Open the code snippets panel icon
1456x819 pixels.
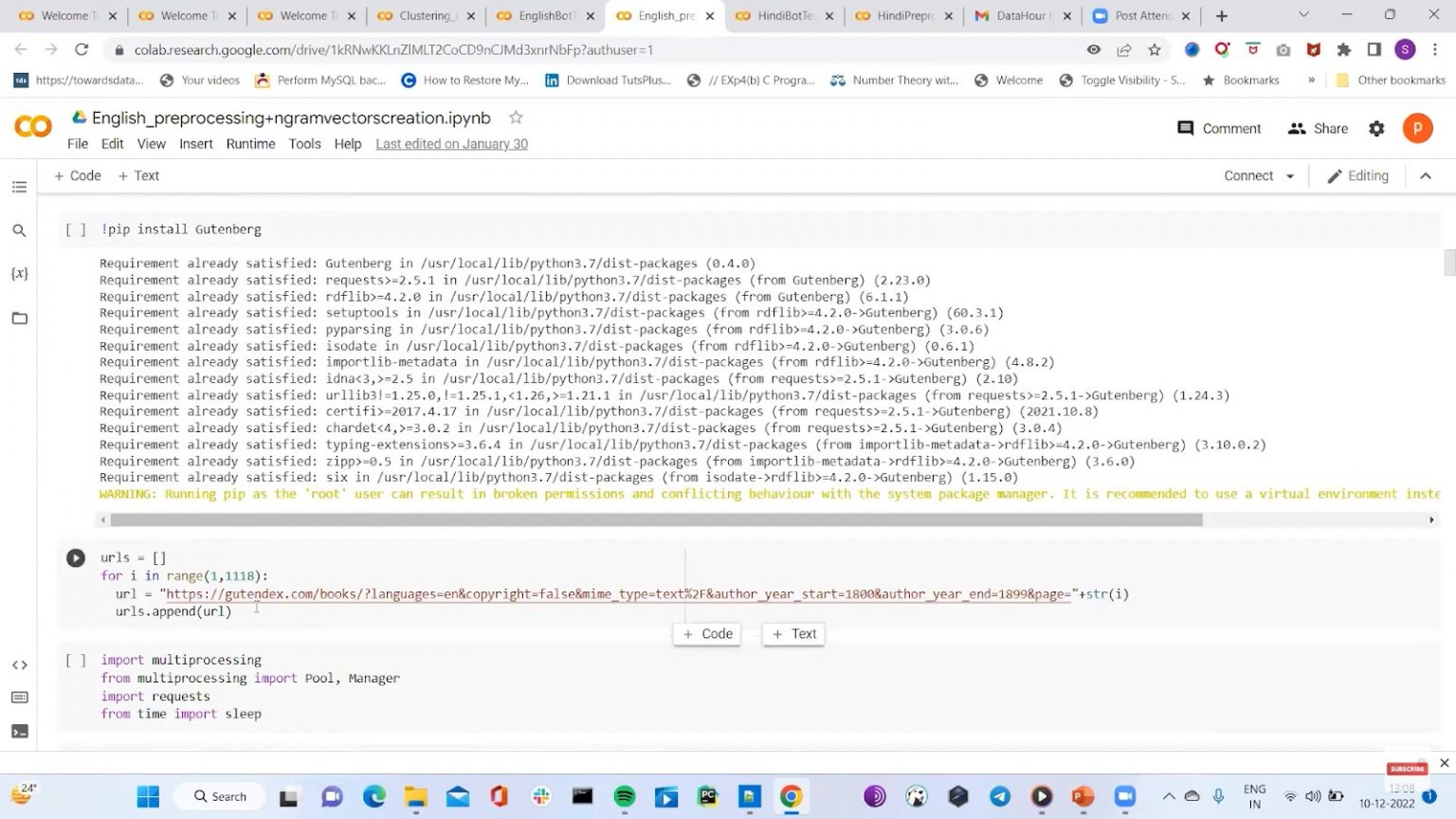[19, 664]
